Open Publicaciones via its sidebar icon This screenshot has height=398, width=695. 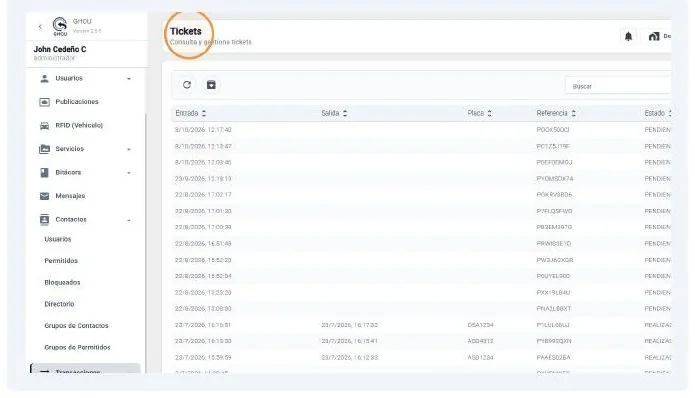tap(44, 102)
